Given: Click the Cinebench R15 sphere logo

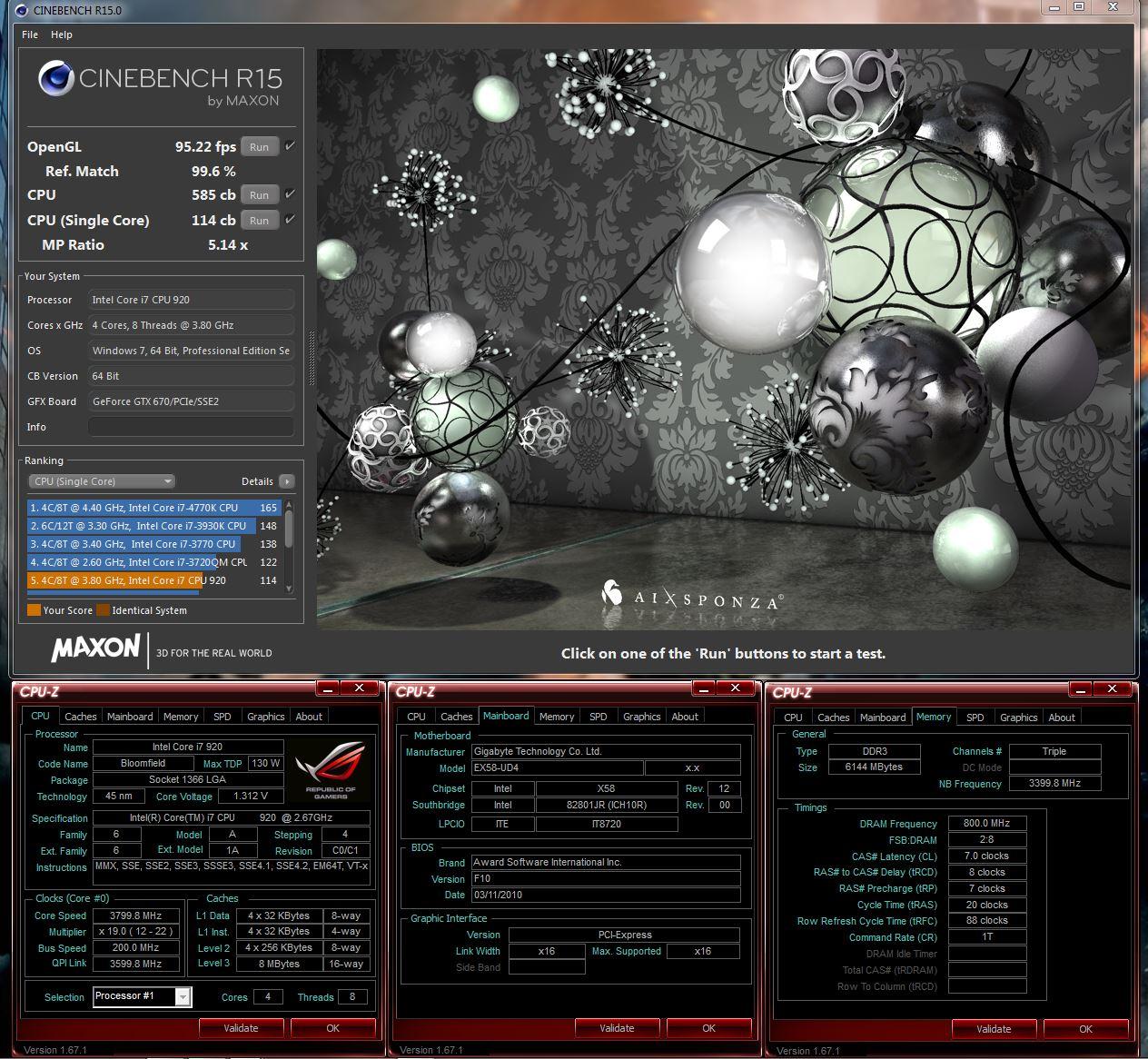Looking at the screenshot, I should pos(55,79).
